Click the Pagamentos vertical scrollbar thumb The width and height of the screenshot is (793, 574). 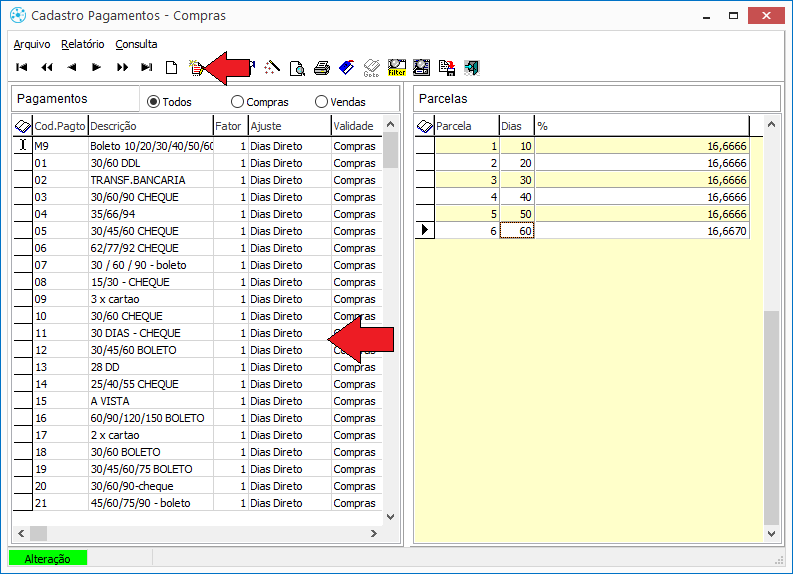coord(390,150)
